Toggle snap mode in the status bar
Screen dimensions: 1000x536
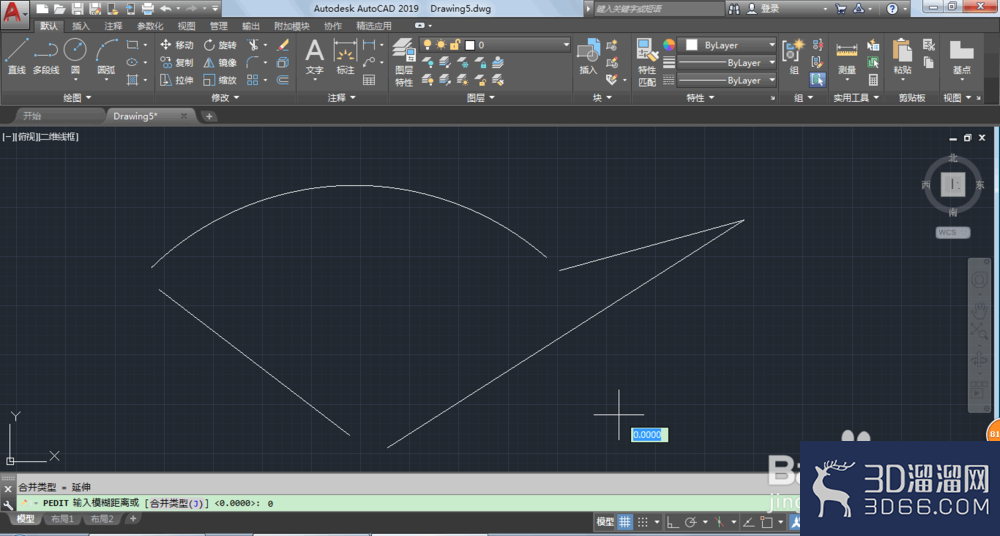pyautogui.click(x=643, y=522)
